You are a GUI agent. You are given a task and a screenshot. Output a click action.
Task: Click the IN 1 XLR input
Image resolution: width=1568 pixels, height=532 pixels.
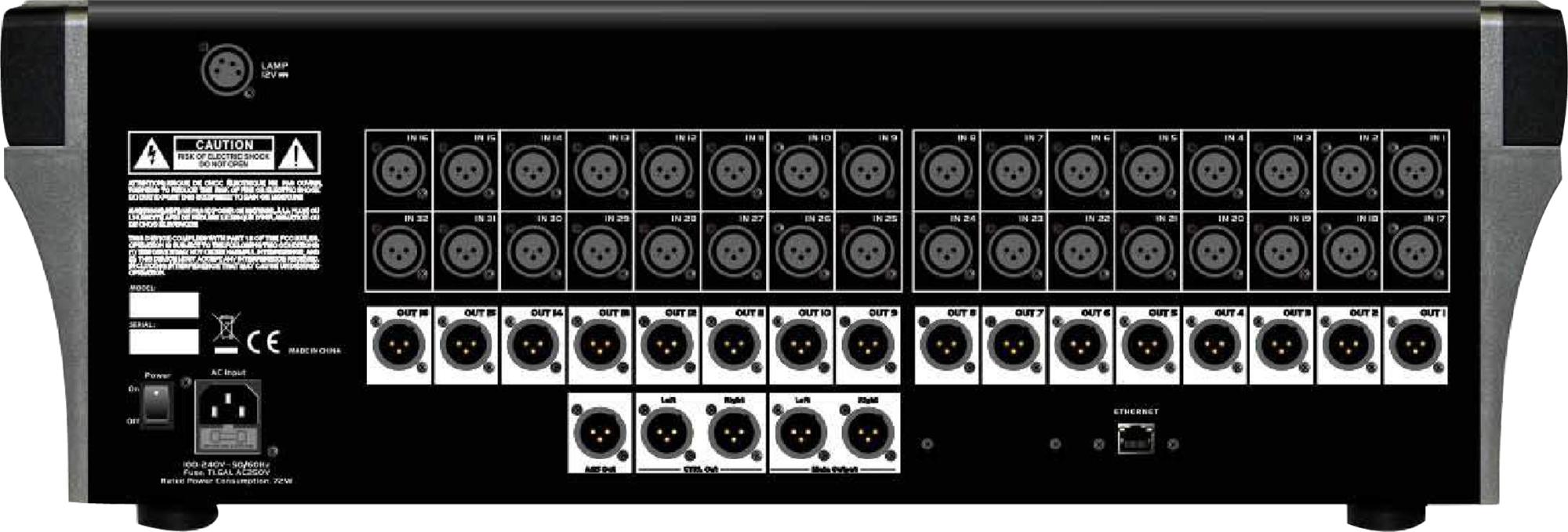pos(1415,170)
